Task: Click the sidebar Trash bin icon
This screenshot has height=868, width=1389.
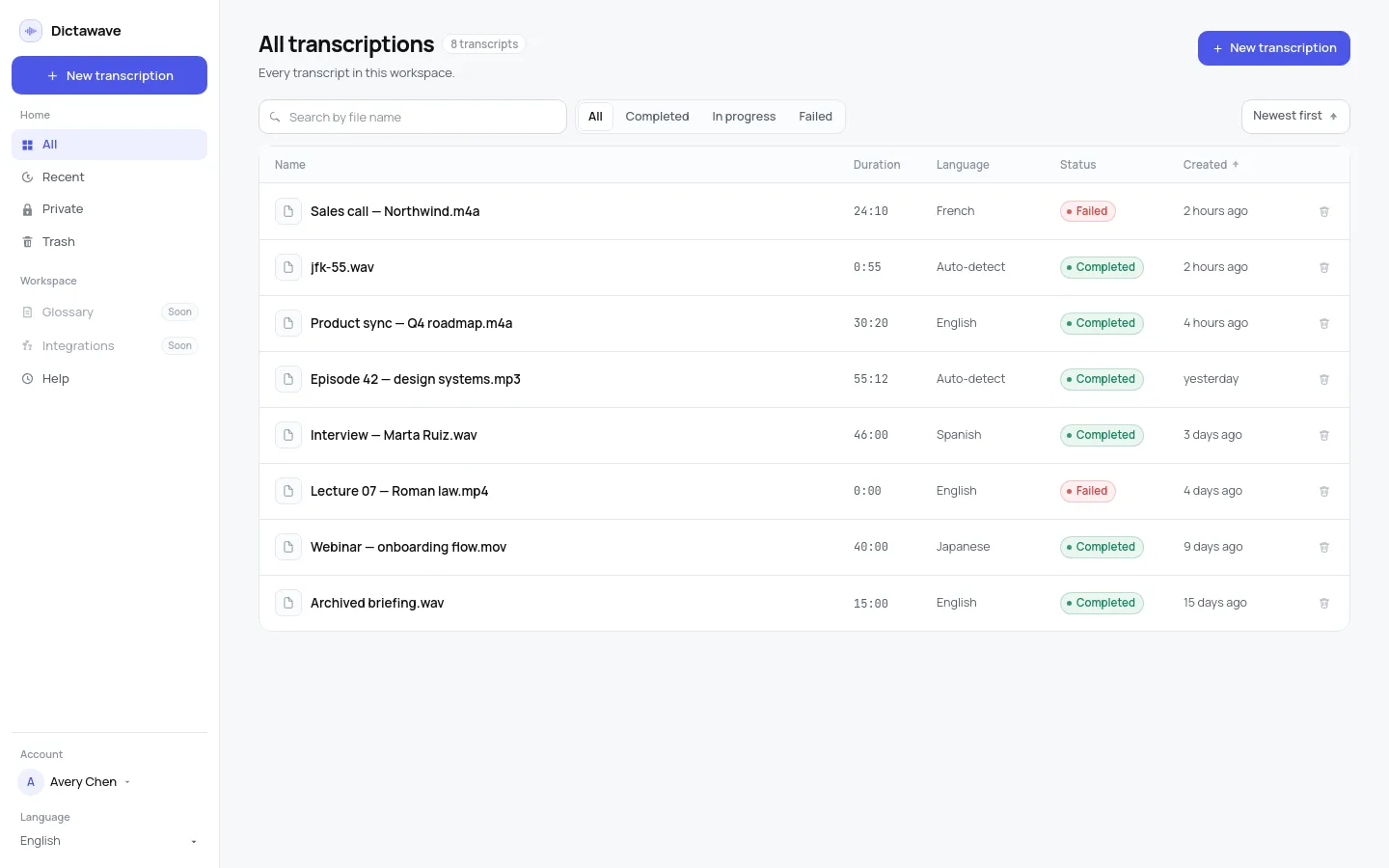Action: click(x=28, y=242)
